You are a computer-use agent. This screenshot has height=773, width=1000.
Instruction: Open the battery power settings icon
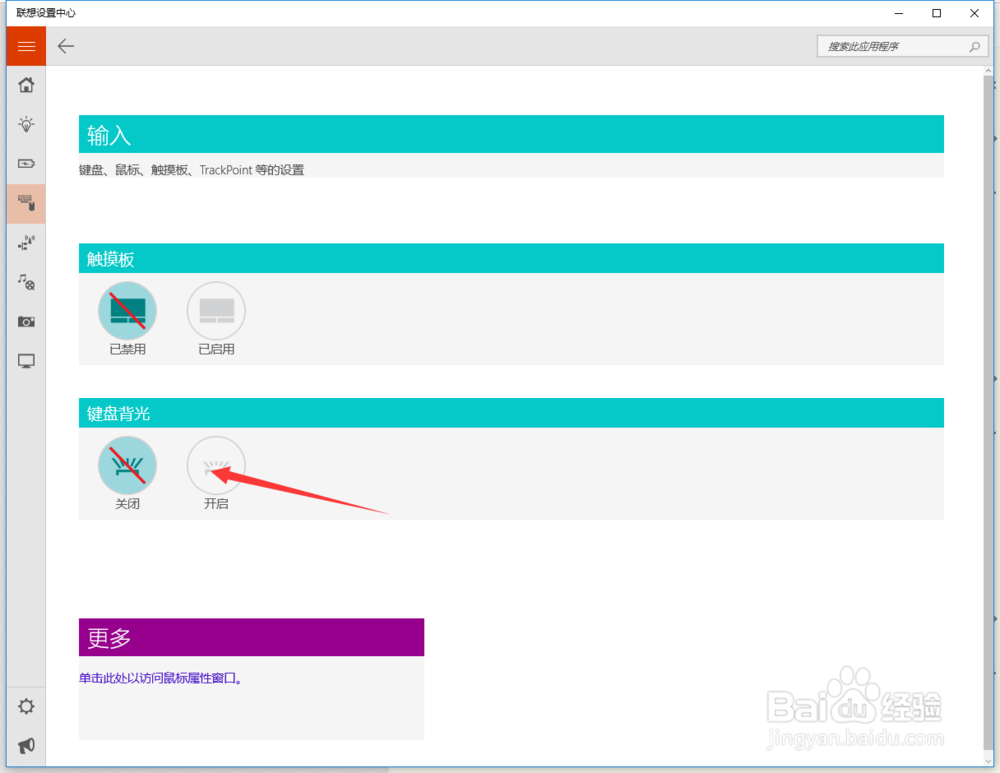26,163
